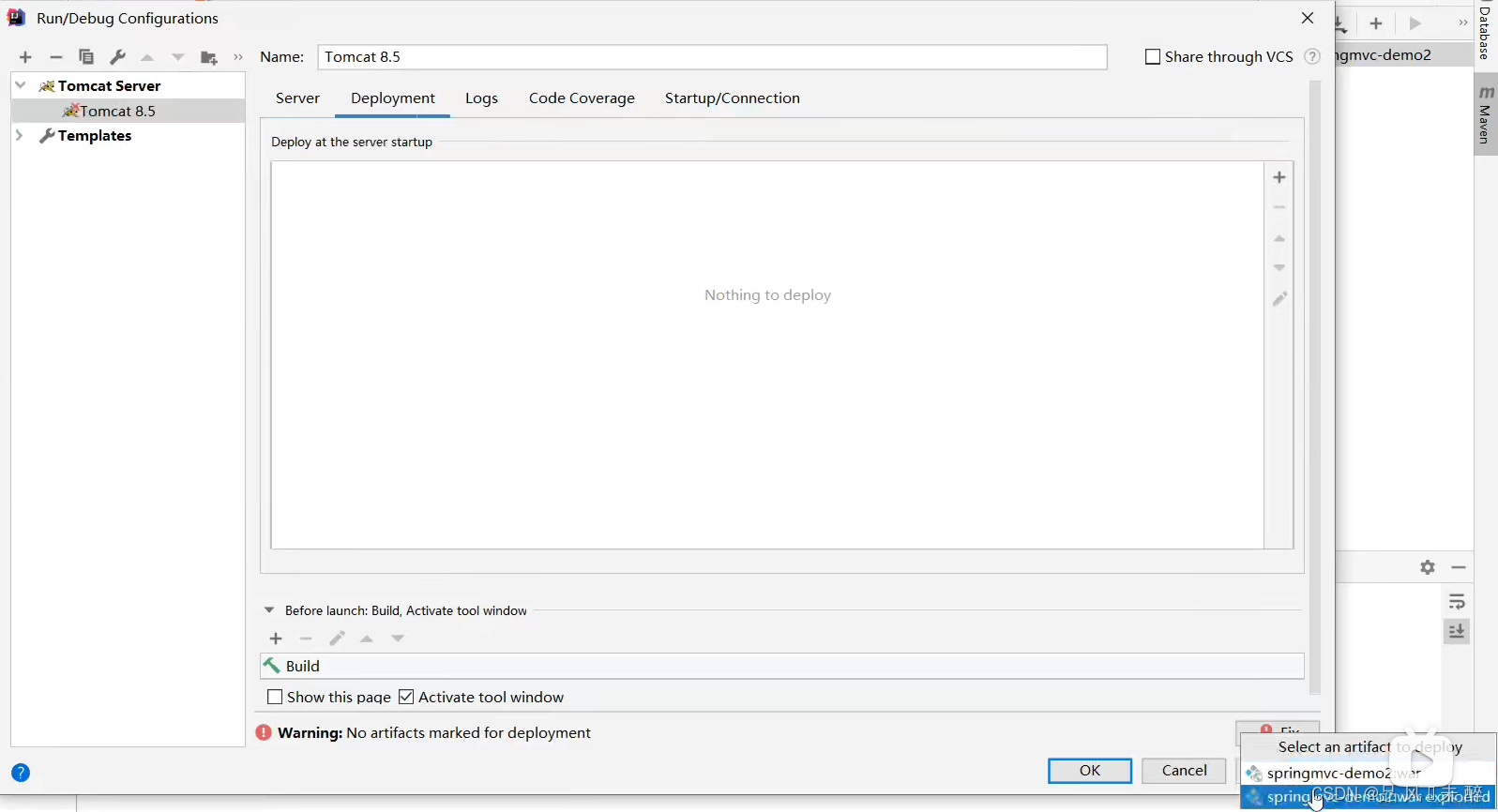Click the Name input field

pos(713,57)
